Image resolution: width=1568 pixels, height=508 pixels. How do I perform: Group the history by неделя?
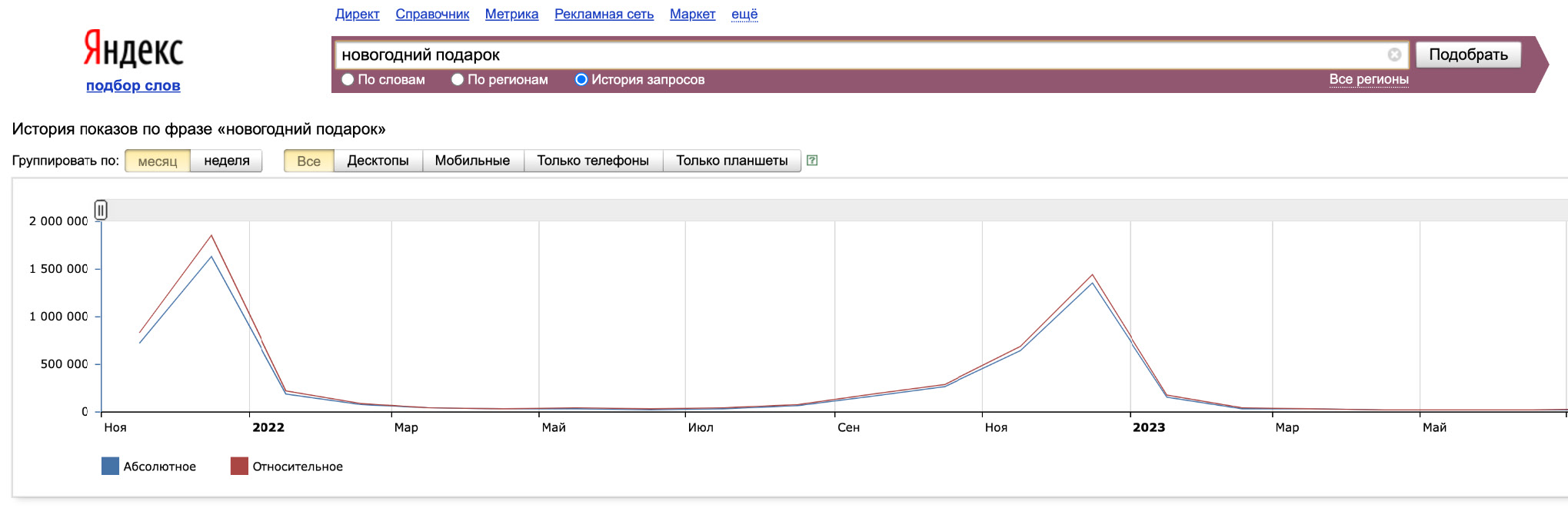[x=227, y=161]
